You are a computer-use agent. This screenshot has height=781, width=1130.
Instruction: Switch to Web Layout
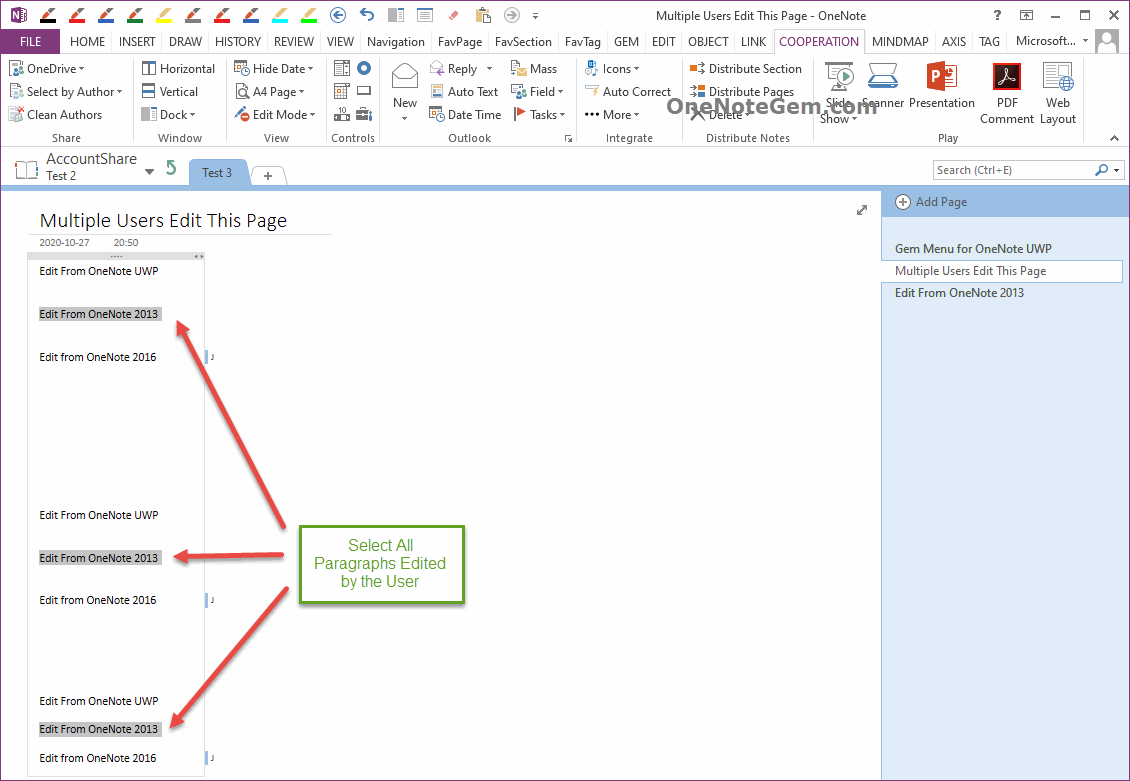[1058, 94]
